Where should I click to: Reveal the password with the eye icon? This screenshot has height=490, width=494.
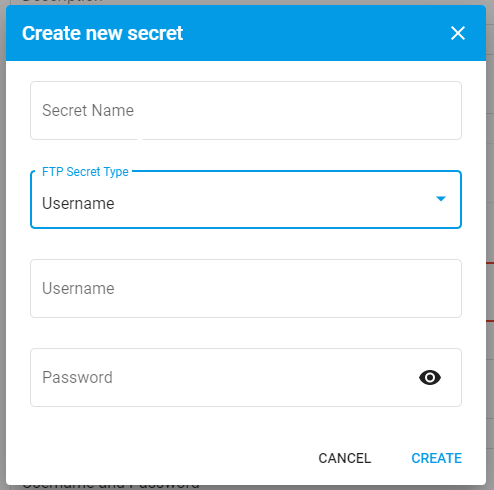click(x=430, y=378)
